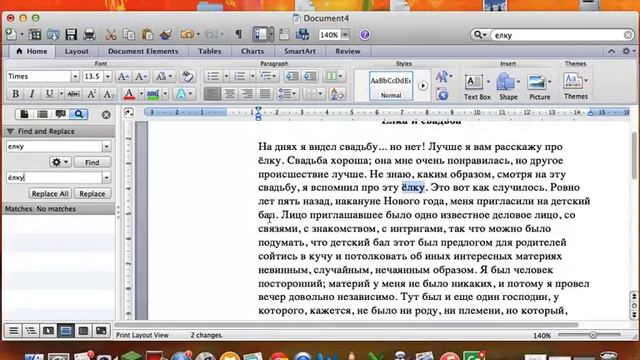The image size is (640, 360).
Task: Insert a Text Box
Action: pos(477,87)
